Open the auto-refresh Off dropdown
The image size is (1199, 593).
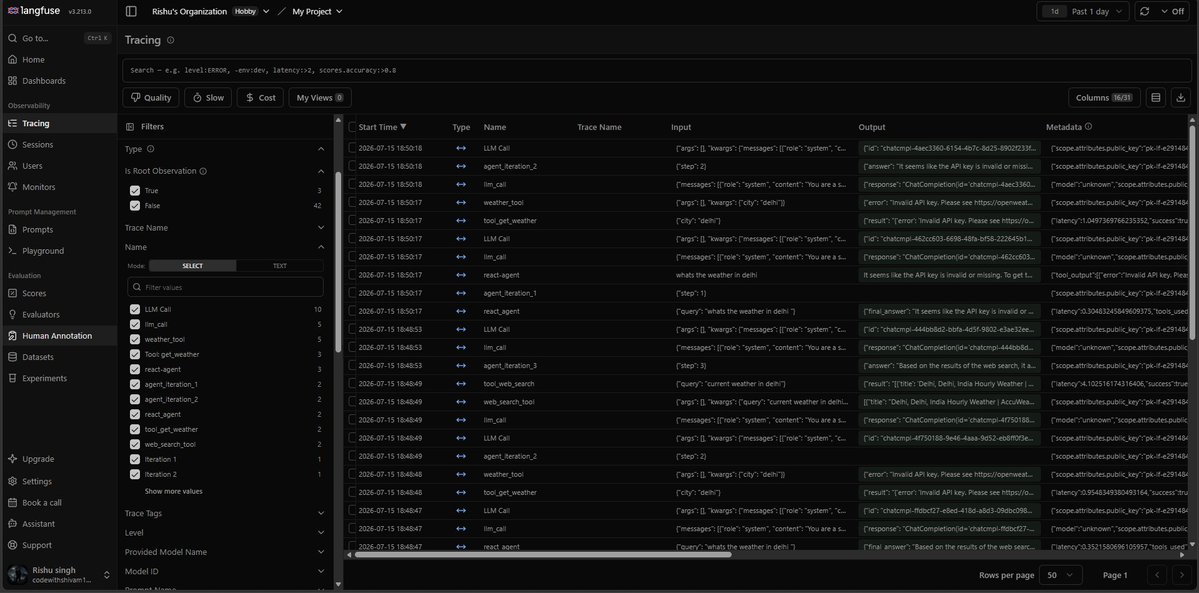pos(1172,11)
